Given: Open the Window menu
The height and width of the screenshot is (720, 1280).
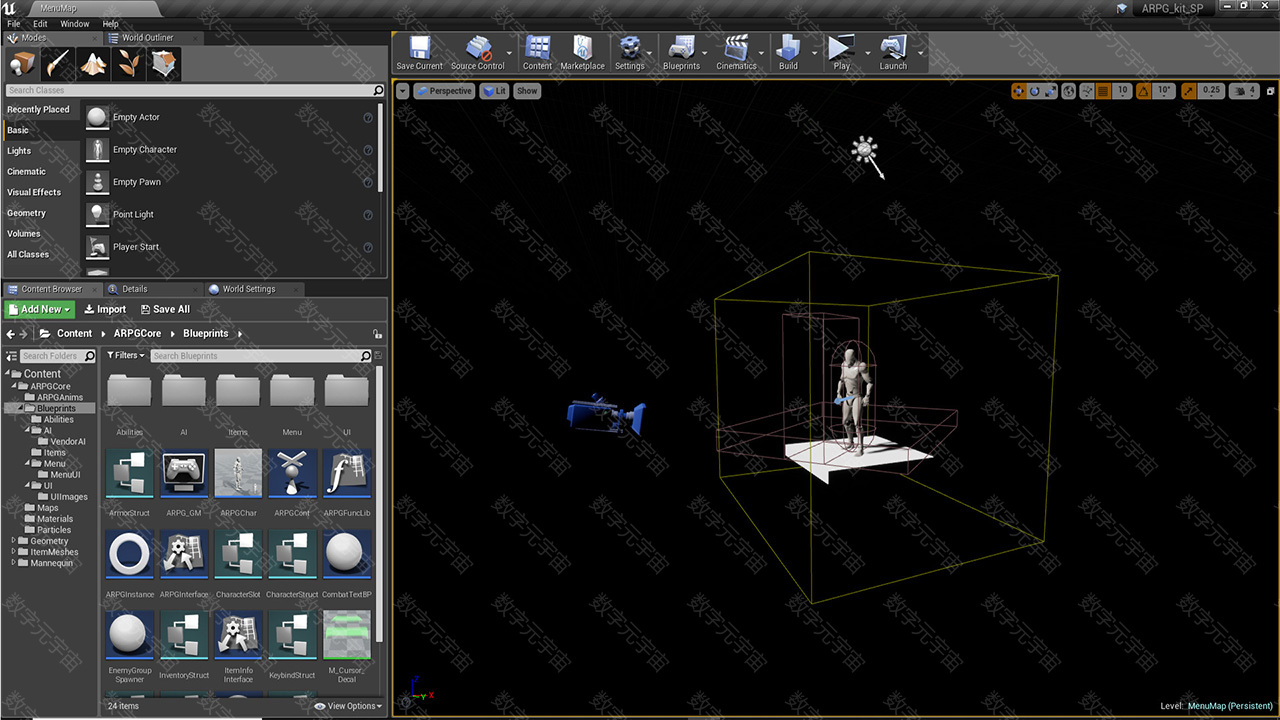Looking at the screenshot, I should point(74,23).
